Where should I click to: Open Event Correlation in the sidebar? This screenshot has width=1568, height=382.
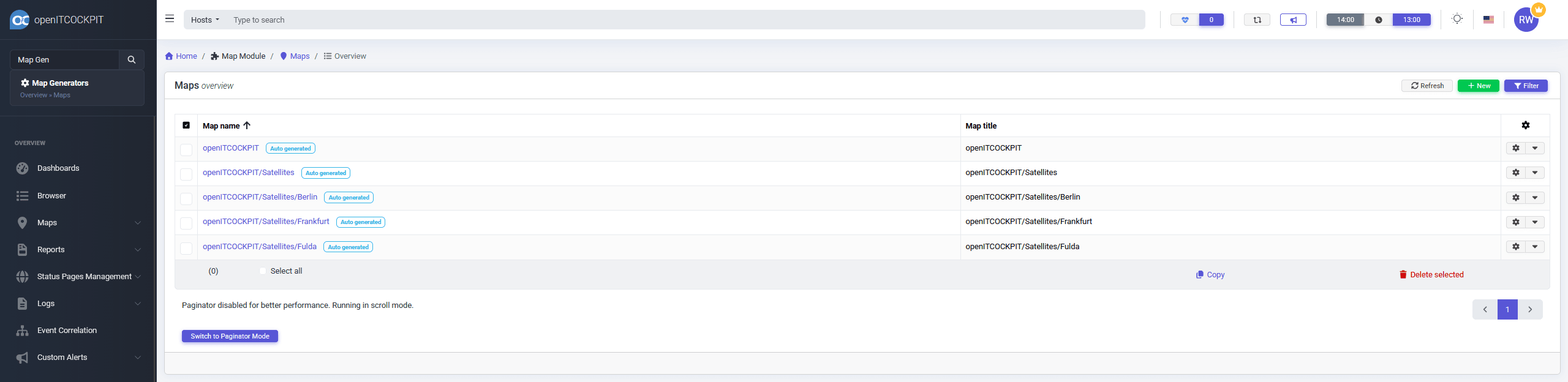click(x=67, y=331)
